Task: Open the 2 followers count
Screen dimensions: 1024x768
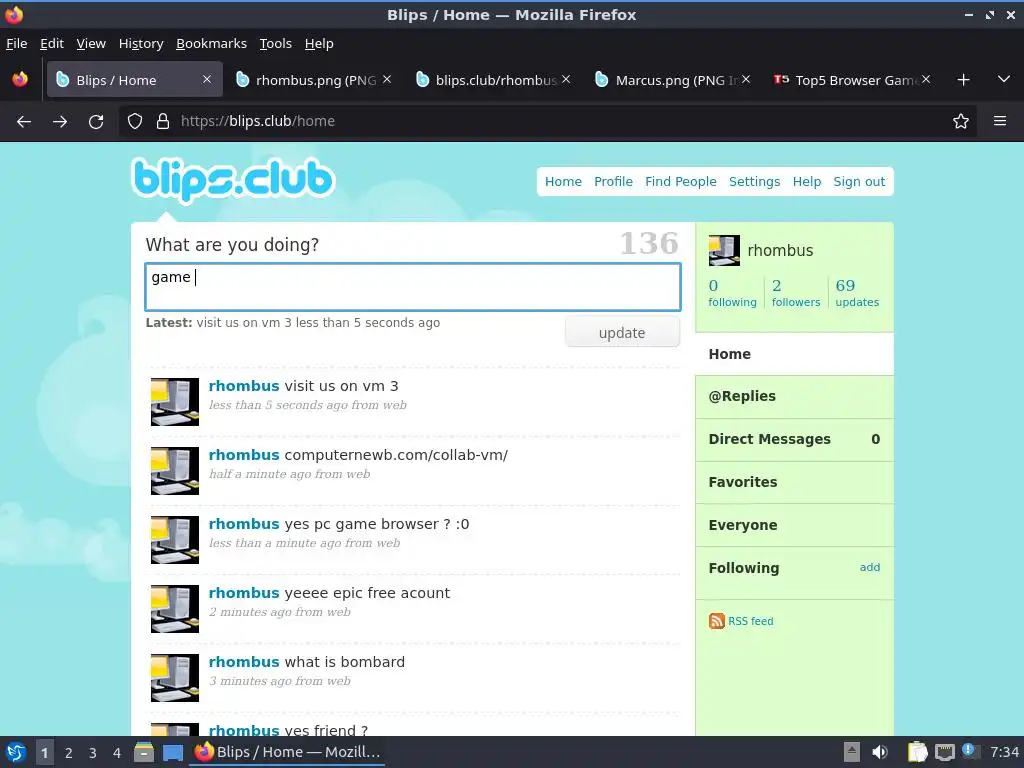Action: (x=795, y=293)
